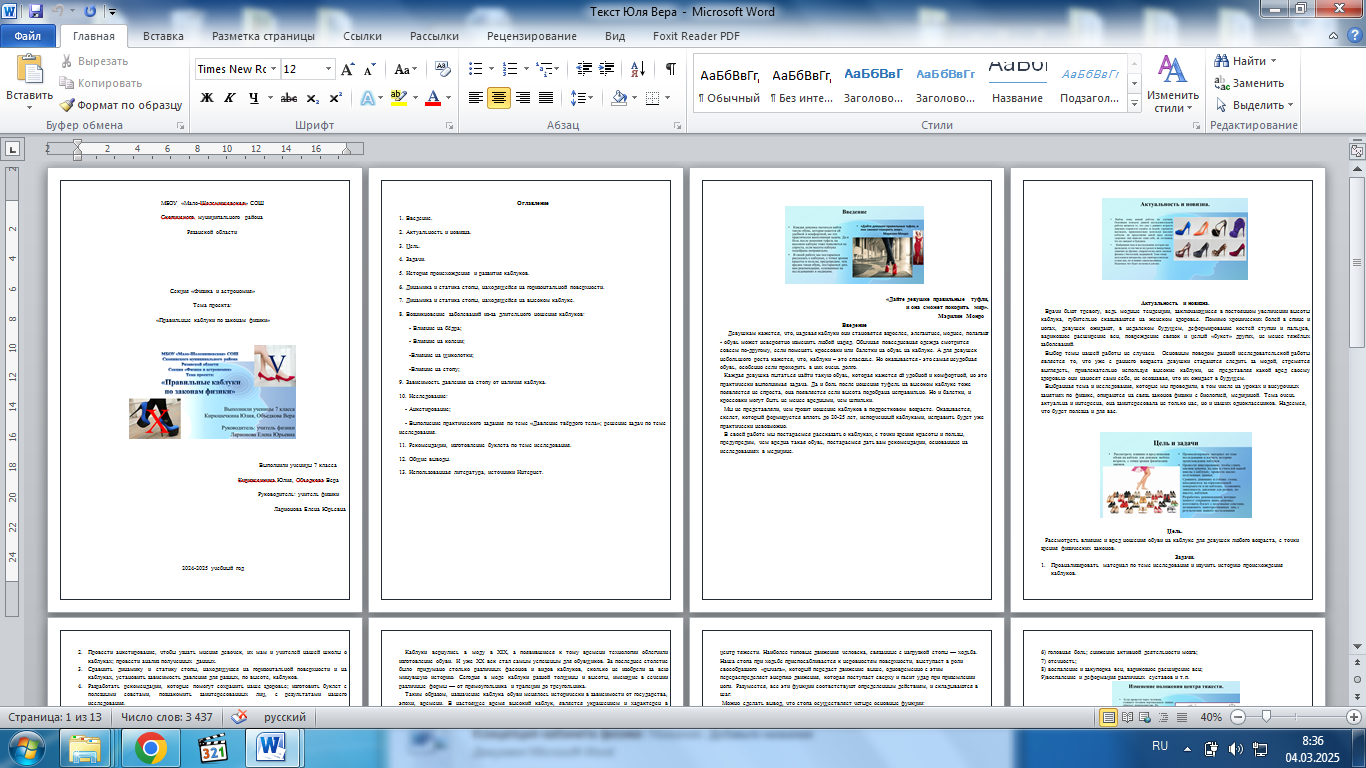This screenshot has height=768, width=1366.
Task: Apply subscript formatting
Action: [312, 98]
